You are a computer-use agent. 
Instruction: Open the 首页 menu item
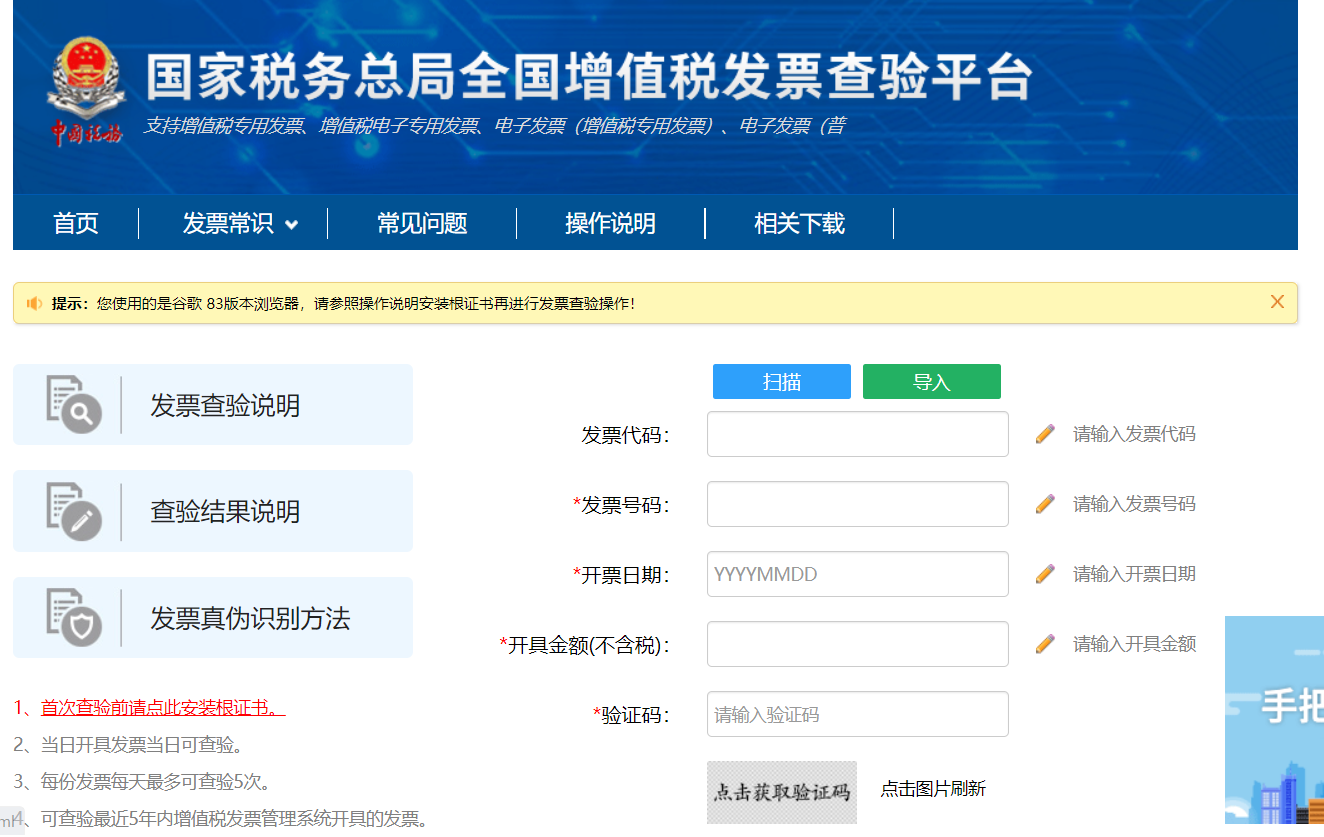click(x=76, y=223)
